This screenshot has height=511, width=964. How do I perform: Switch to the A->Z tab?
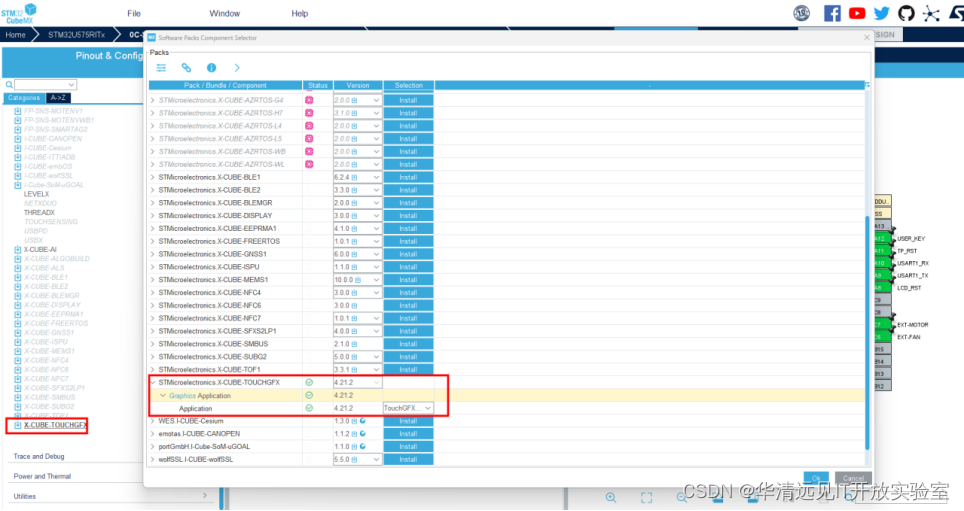(x=58, y=98)
